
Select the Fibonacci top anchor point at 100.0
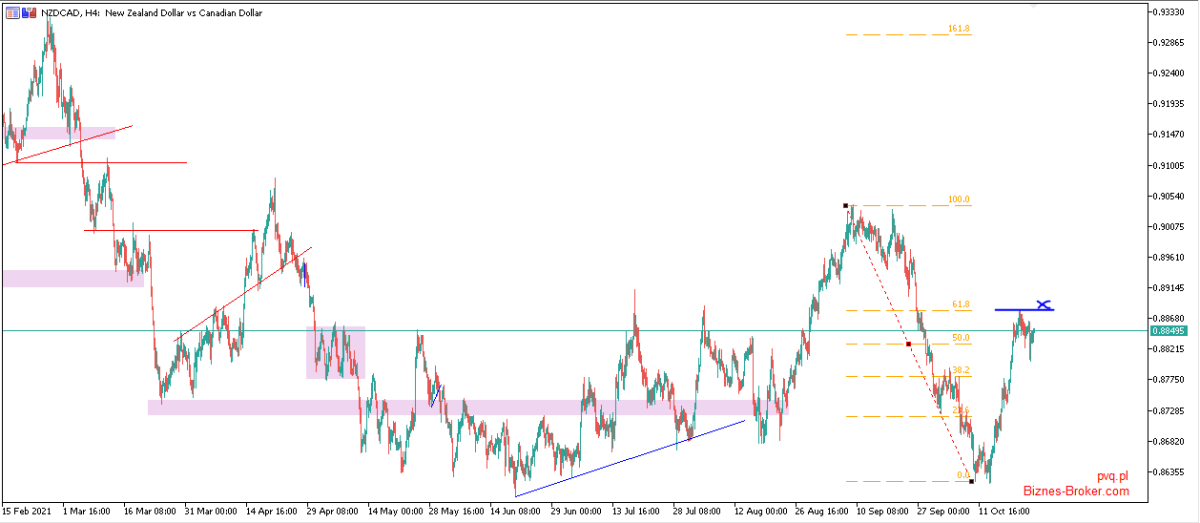click(x=846, y=206)
